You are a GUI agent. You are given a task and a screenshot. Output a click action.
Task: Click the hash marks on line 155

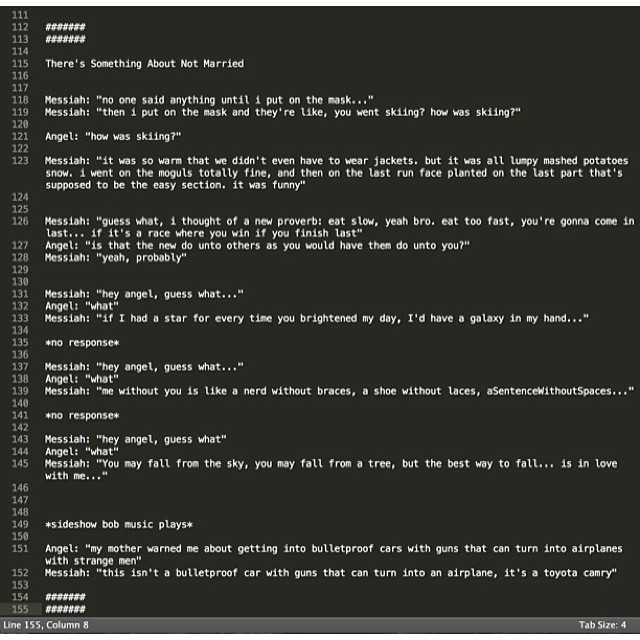pyautogui.click(x=65, y=608)
